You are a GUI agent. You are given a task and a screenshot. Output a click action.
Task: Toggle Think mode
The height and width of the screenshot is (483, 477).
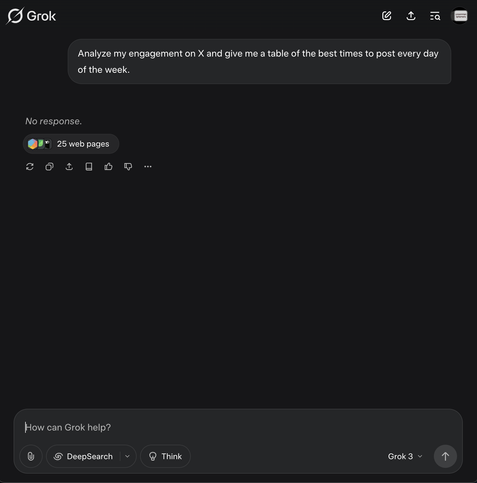tap(165, 456)
